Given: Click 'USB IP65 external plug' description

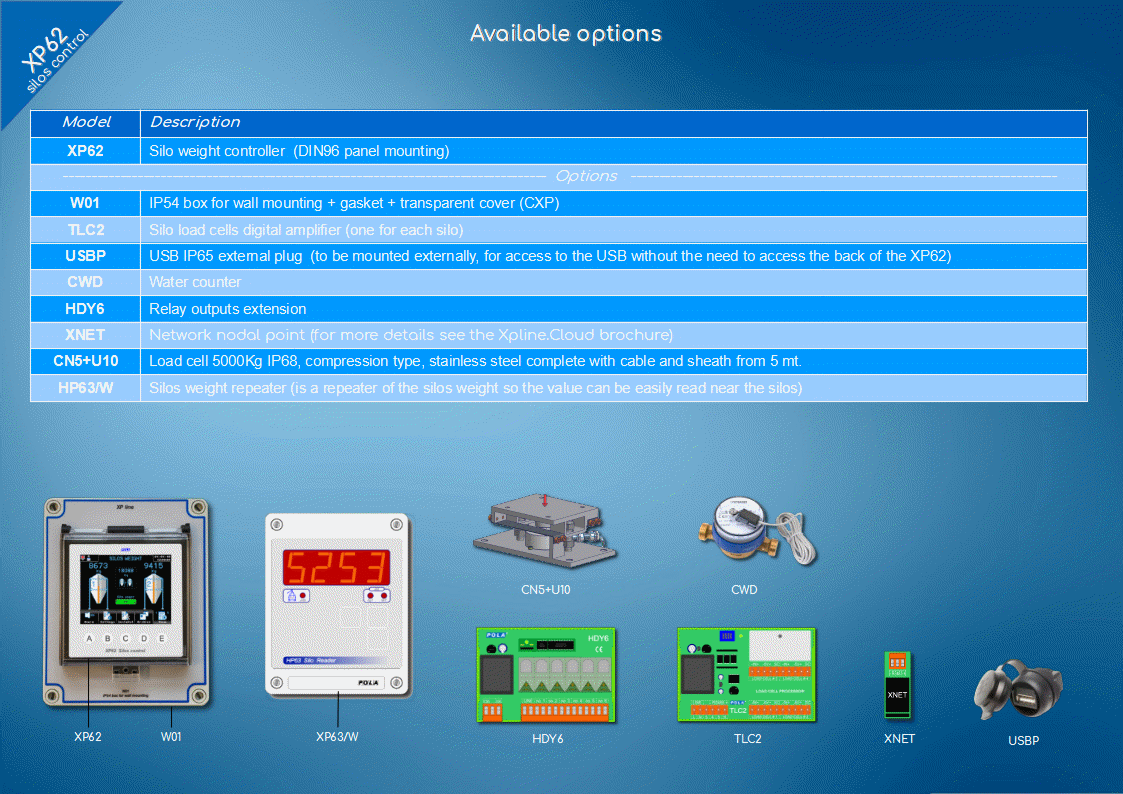Looking at the screenshot, I should 550,256.
